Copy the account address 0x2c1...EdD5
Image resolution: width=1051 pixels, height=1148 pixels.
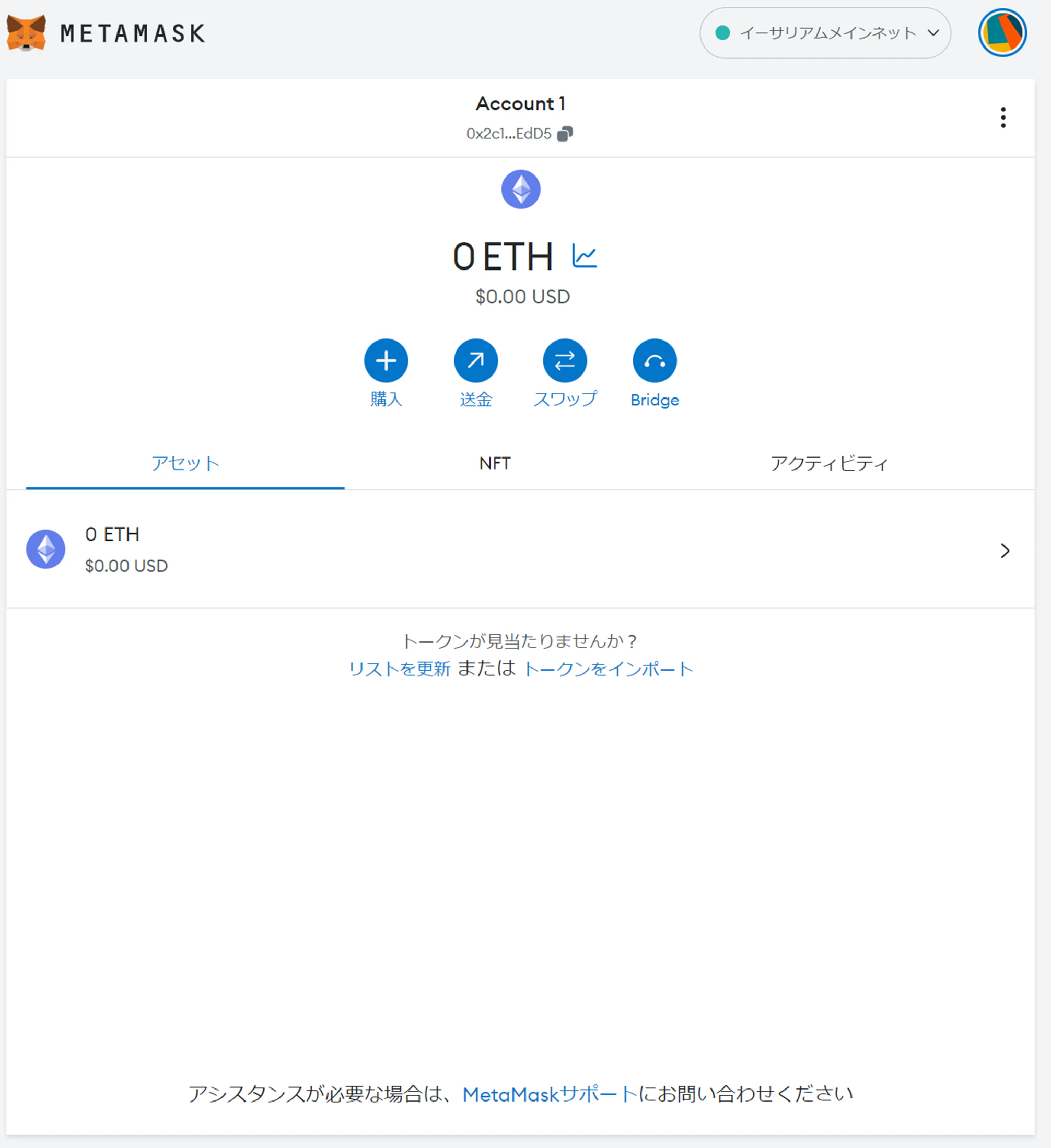pyautogui.click(x=565, y=134)
